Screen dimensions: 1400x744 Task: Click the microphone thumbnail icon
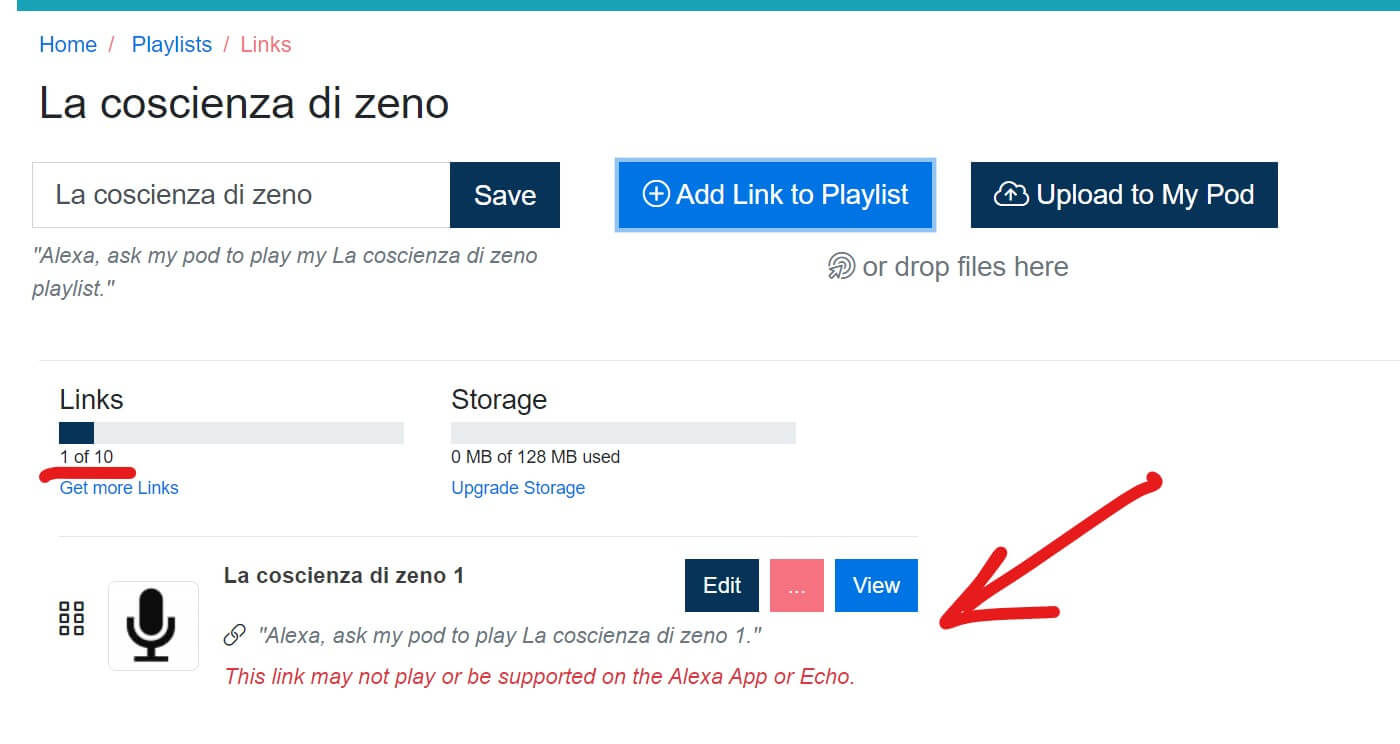point(153,625)
